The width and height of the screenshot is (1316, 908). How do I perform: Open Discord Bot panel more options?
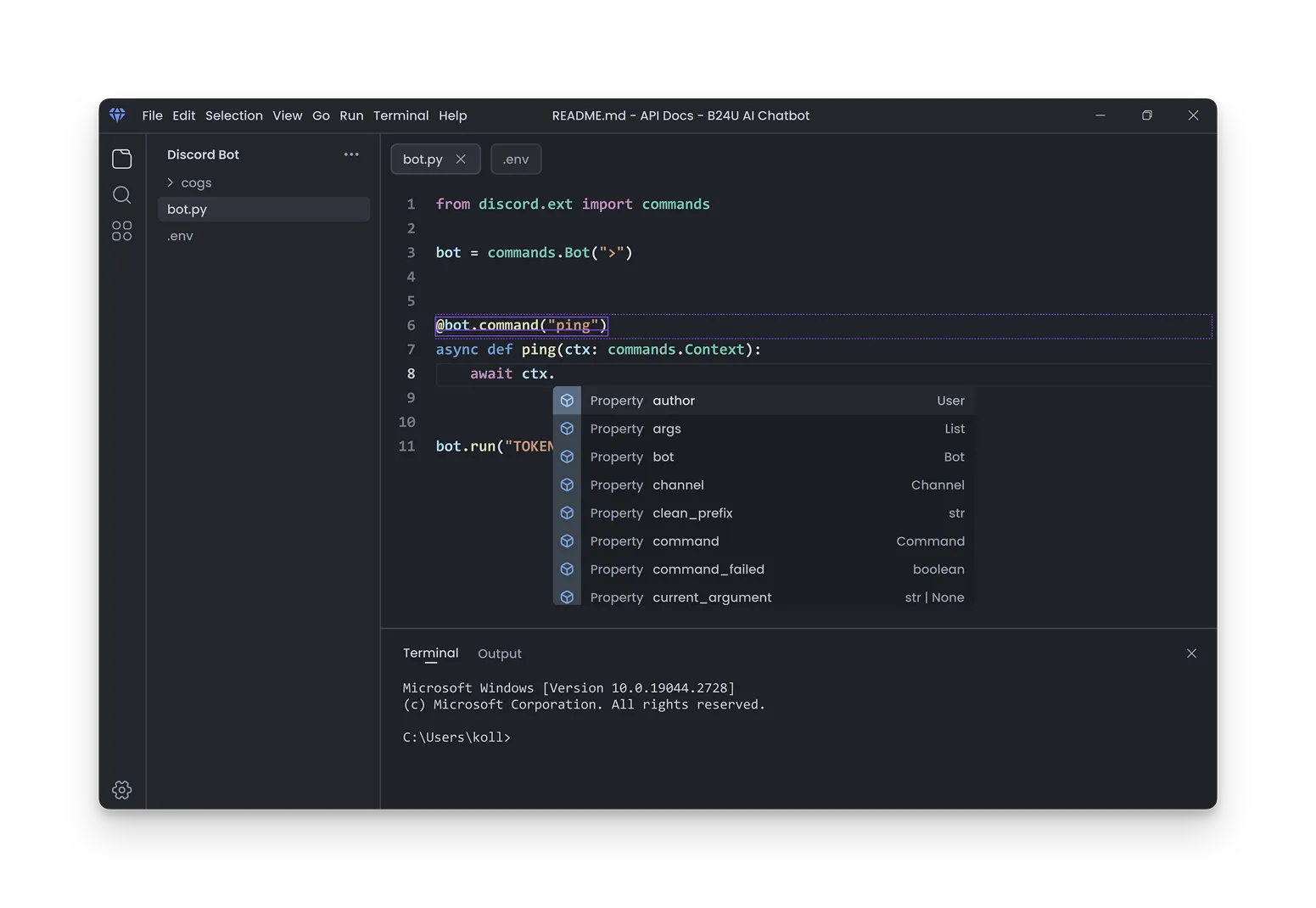point(351,154)
